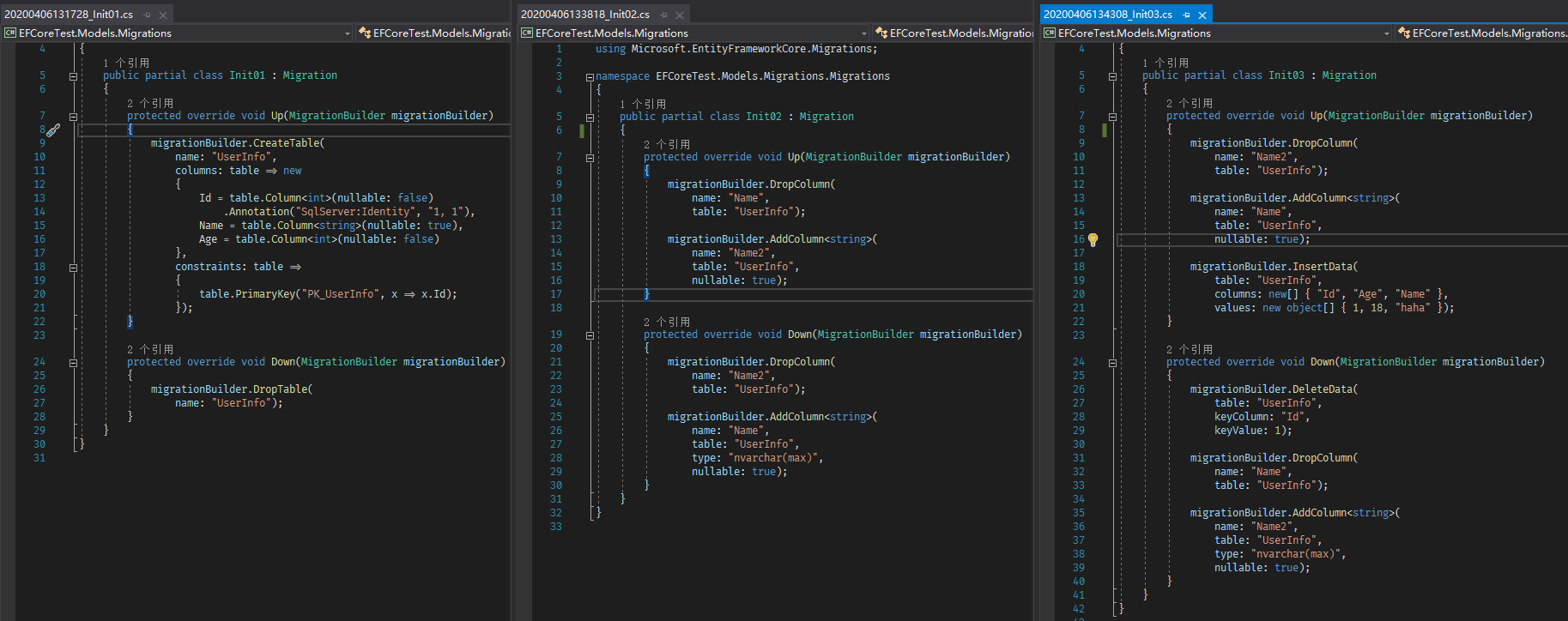Pin the 20200406131728_Init01.cs tab
Screen dimensions: 1568x621
pyautogui.click(x=148, y=15)
